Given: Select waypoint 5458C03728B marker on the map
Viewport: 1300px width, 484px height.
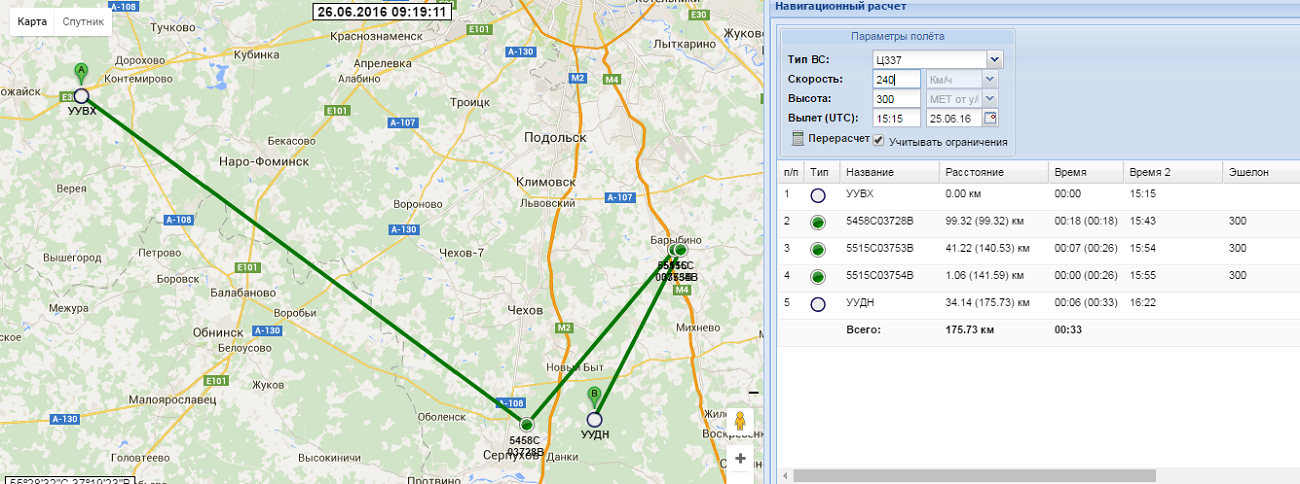Looking at the screenshot, I should [527, 424].
